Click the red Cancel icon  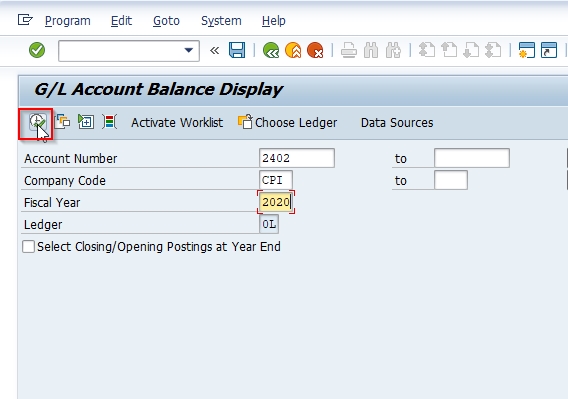(x=315, y=50)
